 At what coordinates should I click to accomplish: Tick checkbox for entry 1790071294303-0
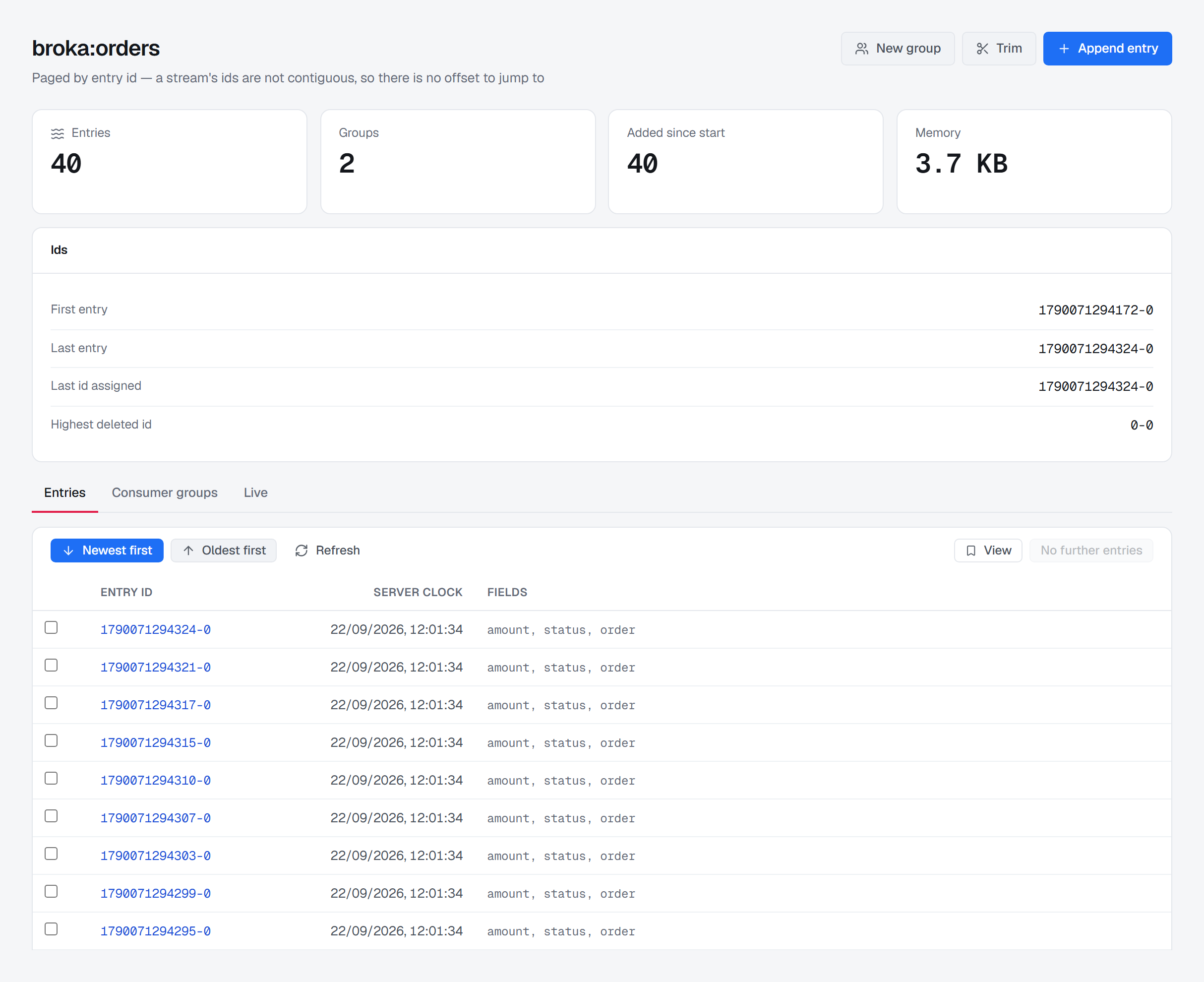point(51,854)
